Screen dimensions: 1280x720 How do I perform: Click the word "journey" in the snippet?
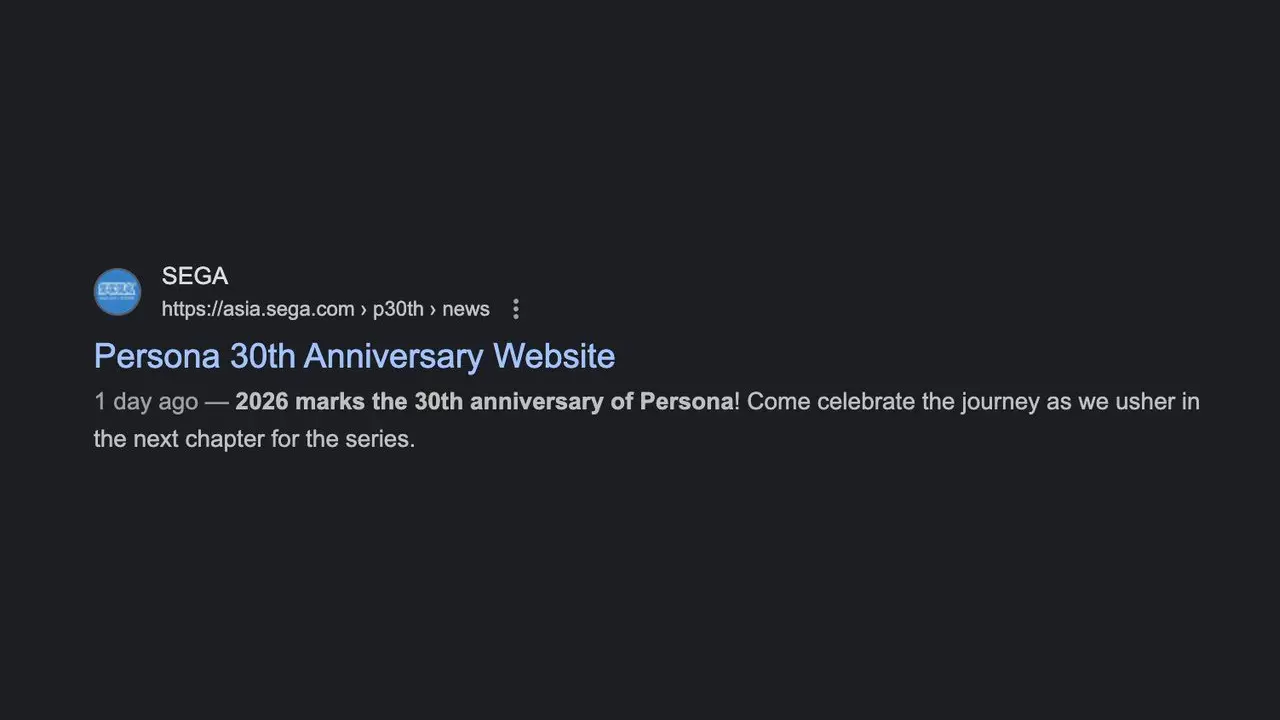click(998, 402)
